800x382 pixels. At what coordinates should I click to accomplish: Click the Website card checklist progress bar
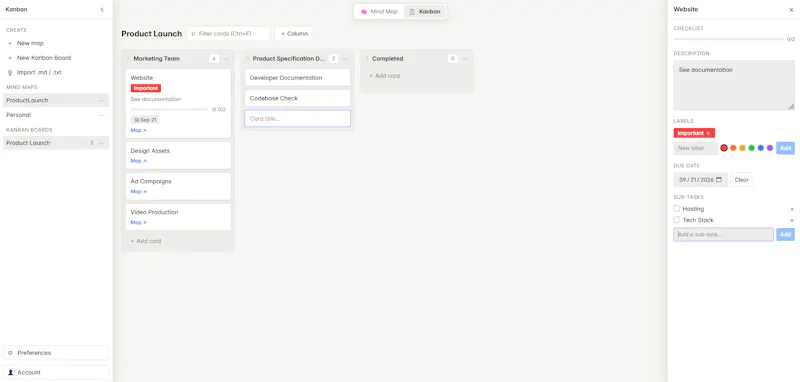pyautogui.click(x=169, y=109)
